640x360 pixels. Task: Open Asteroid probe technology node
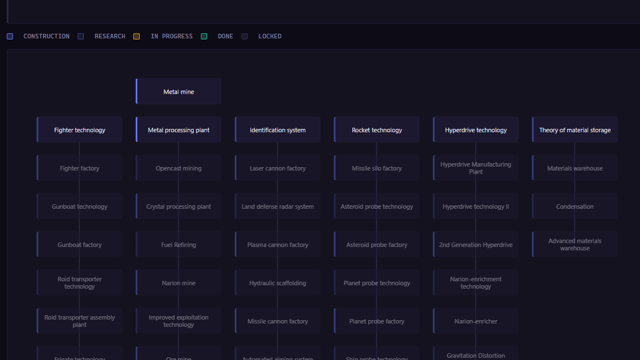[x=377, y=207]
